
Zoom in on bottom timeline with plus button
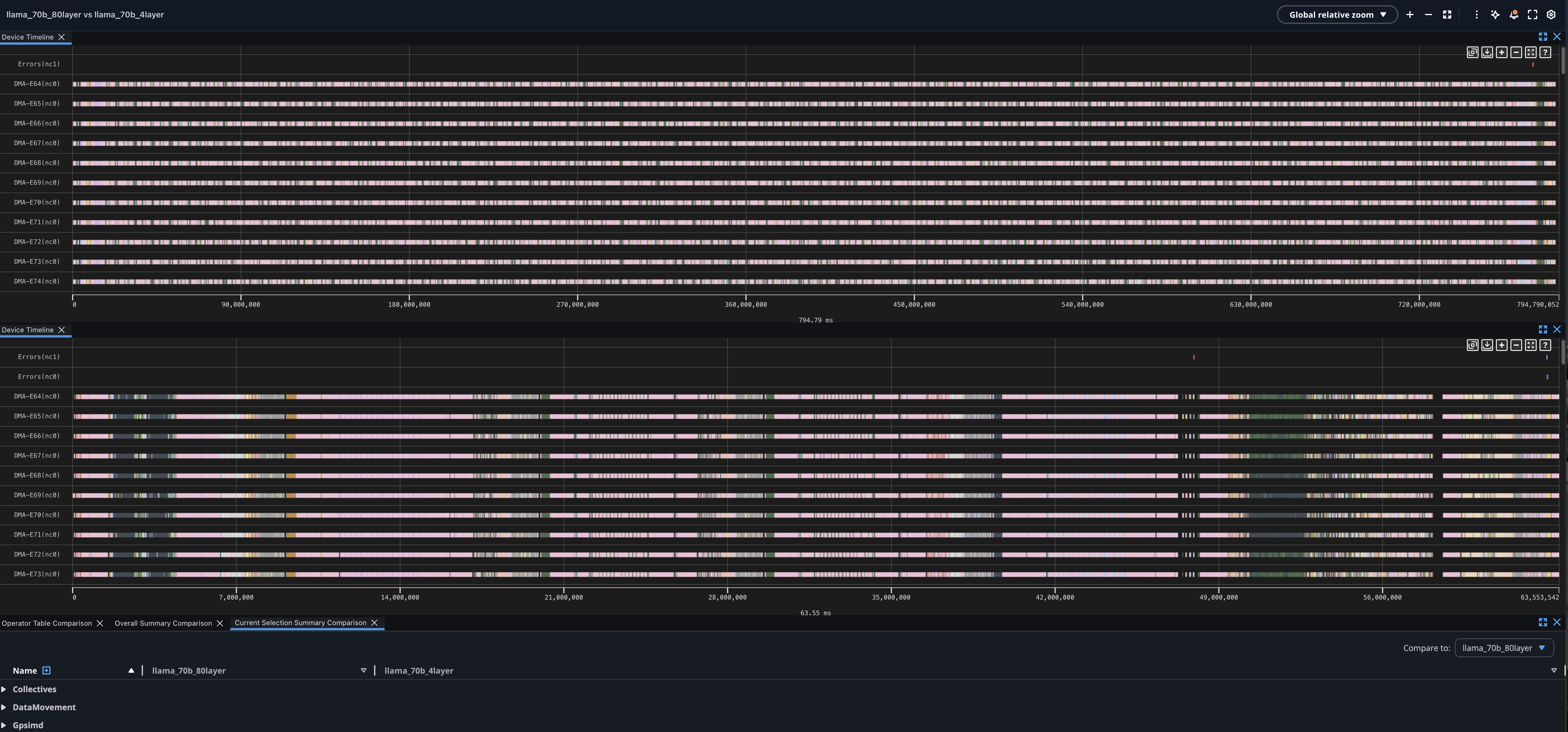coord(1502,346)
